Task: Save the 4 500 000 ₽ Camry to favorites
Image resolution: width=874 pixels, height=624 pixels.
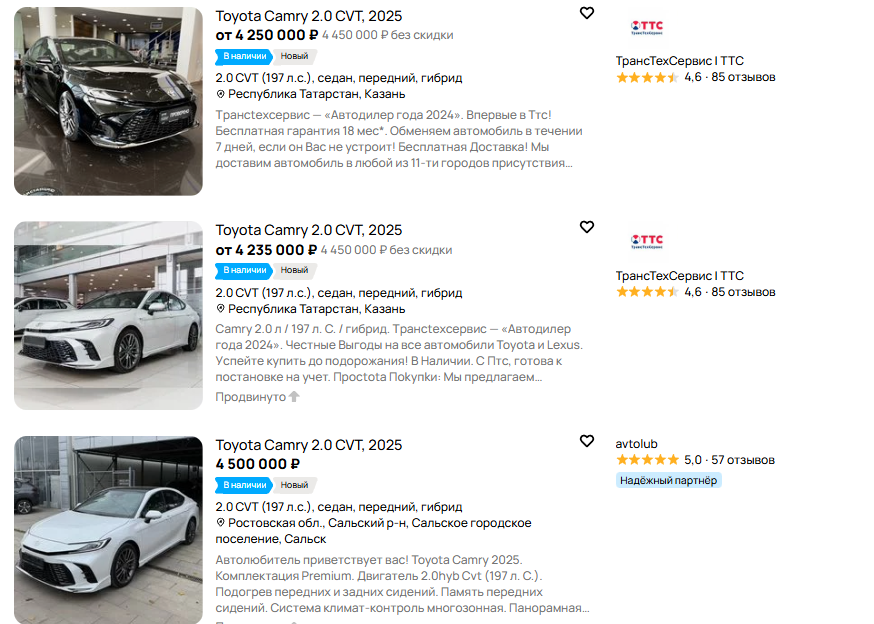Action: pos(587,441)
